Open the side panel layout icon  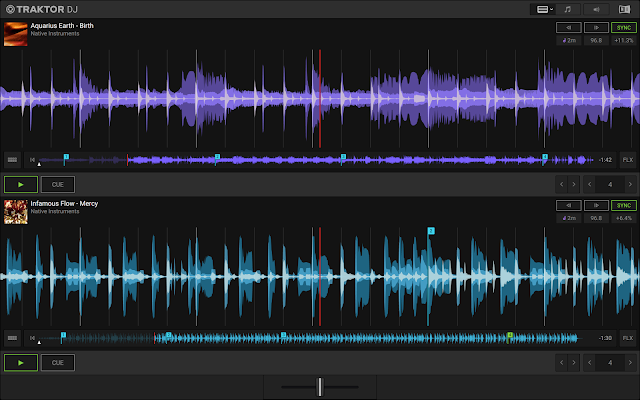click(x=624, y=9)
